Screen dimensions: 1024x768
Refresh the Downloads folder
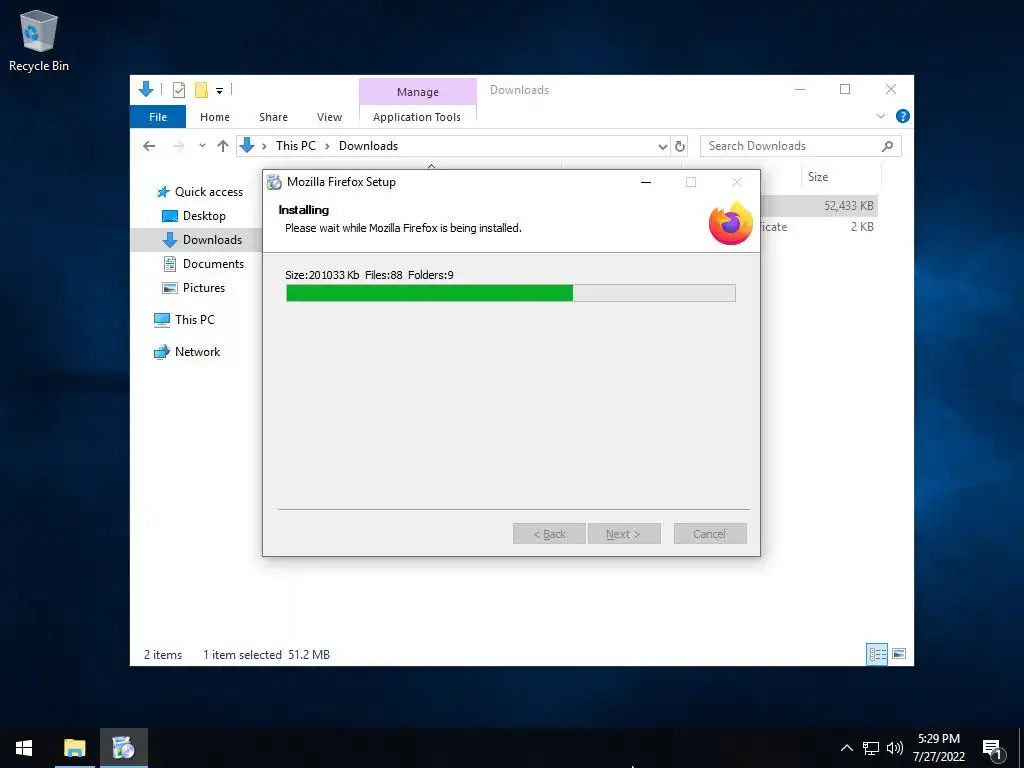click(x=680, y=146)
